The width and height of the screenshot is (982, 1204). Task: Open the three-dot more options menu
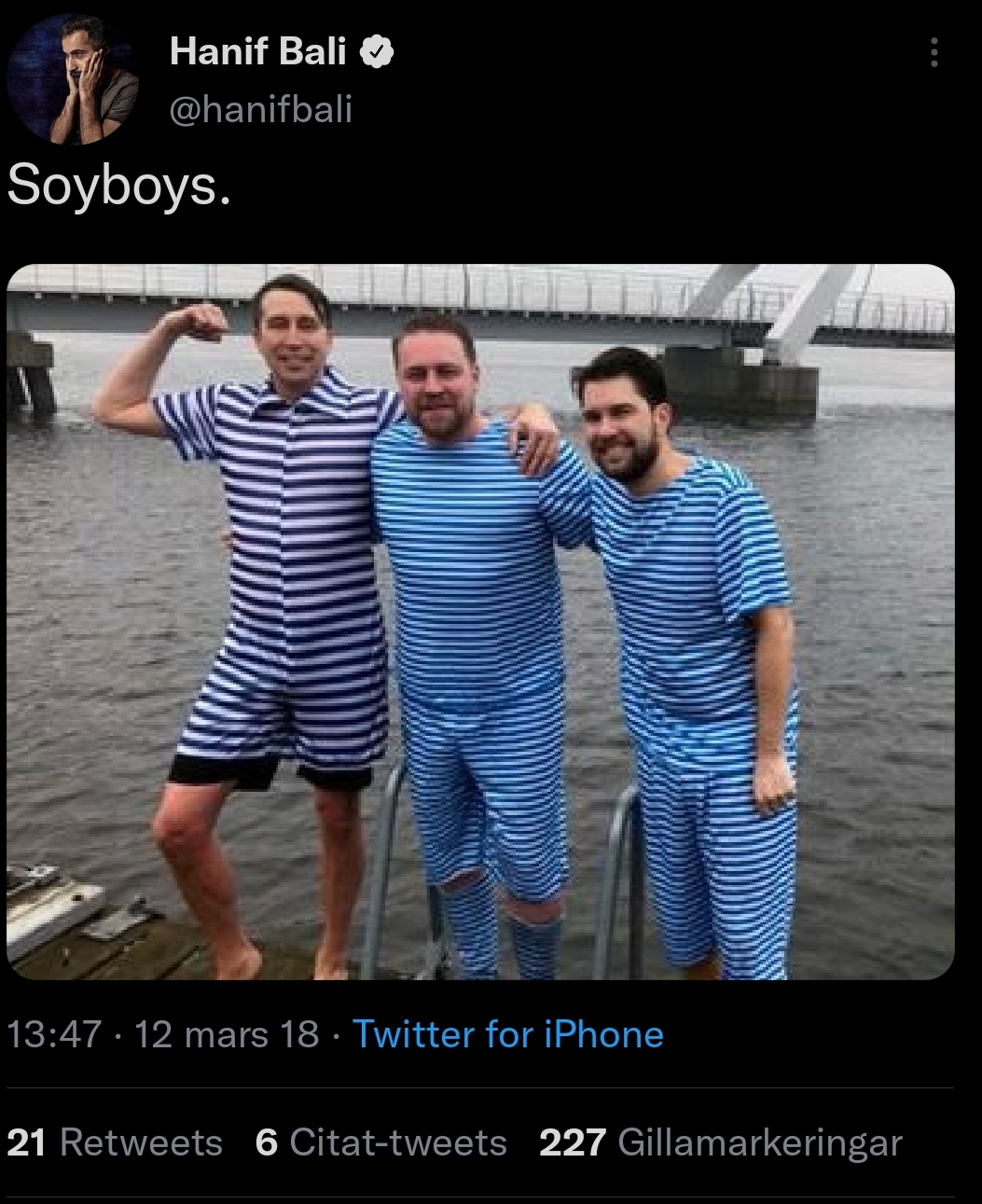(934, 53)
